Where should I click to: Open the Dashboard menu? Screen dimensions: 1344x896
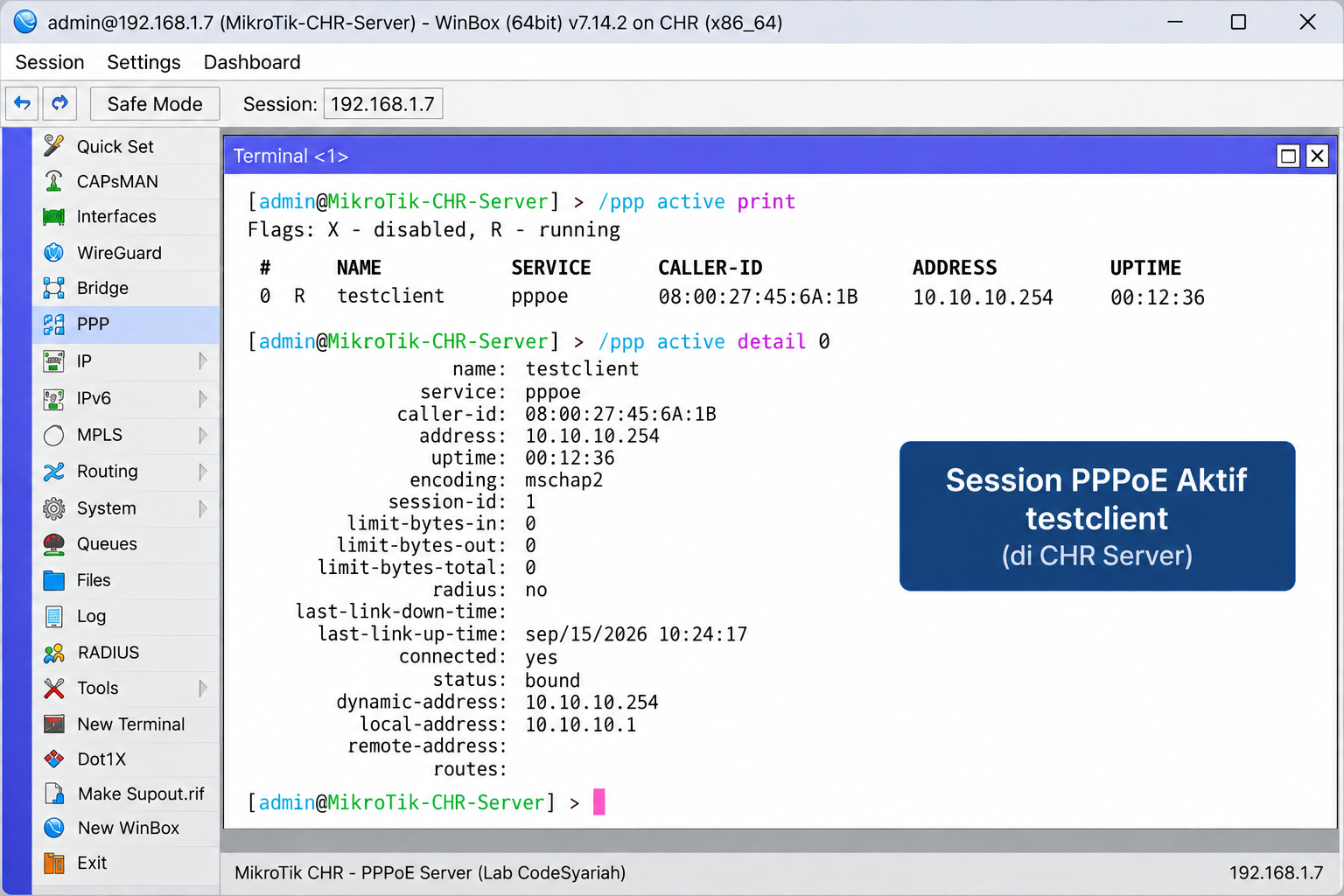point(252,62)
